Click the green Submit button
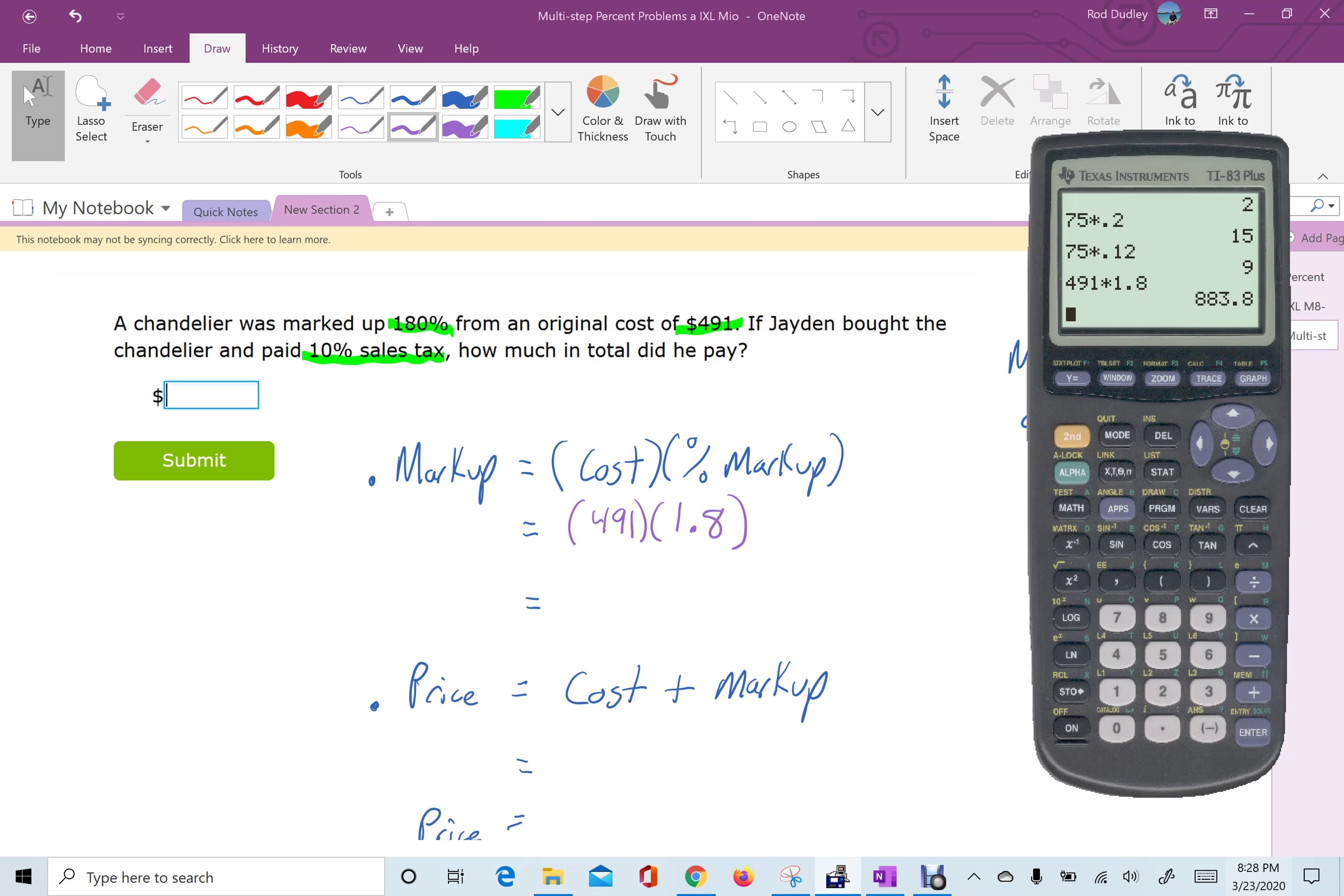 pyautogui.click(x=194, y=460)
